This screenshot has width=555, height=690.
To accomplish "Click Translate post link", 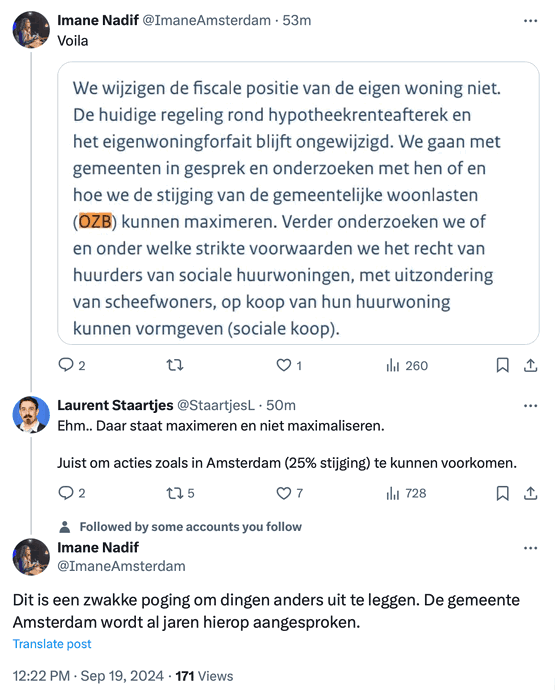I will (52, 644).
